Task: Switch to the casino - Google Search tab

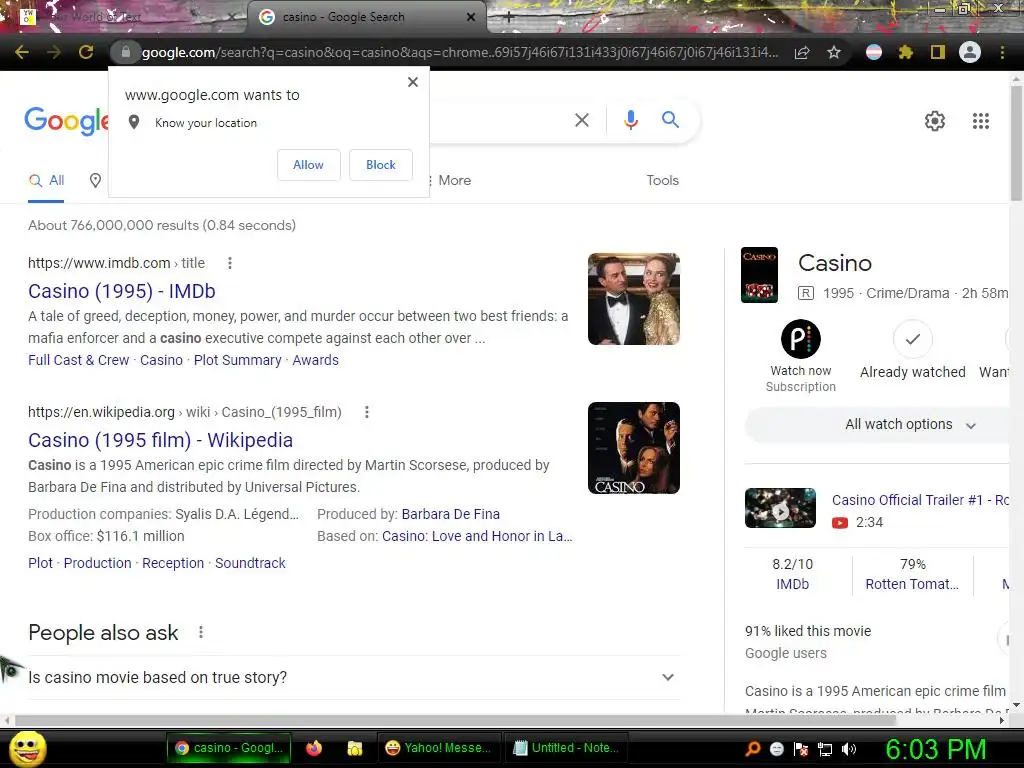Action: [366, 18]
